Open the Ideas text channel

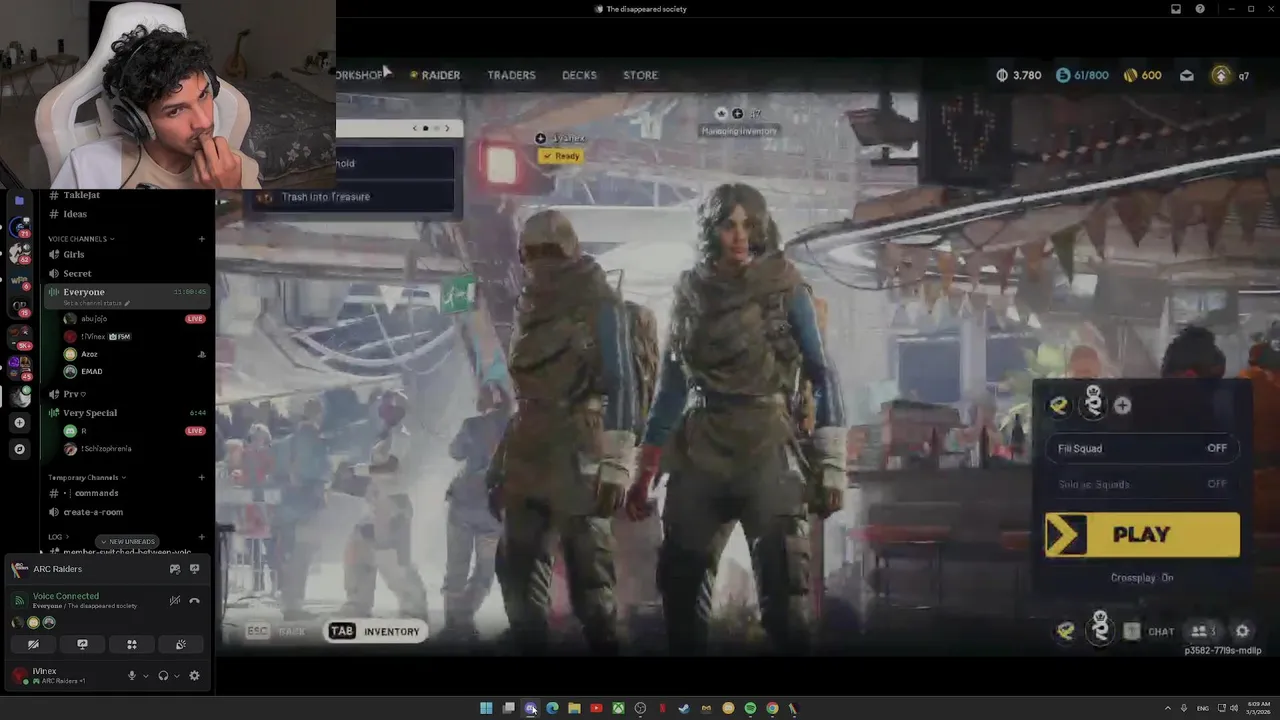point(125,214)
